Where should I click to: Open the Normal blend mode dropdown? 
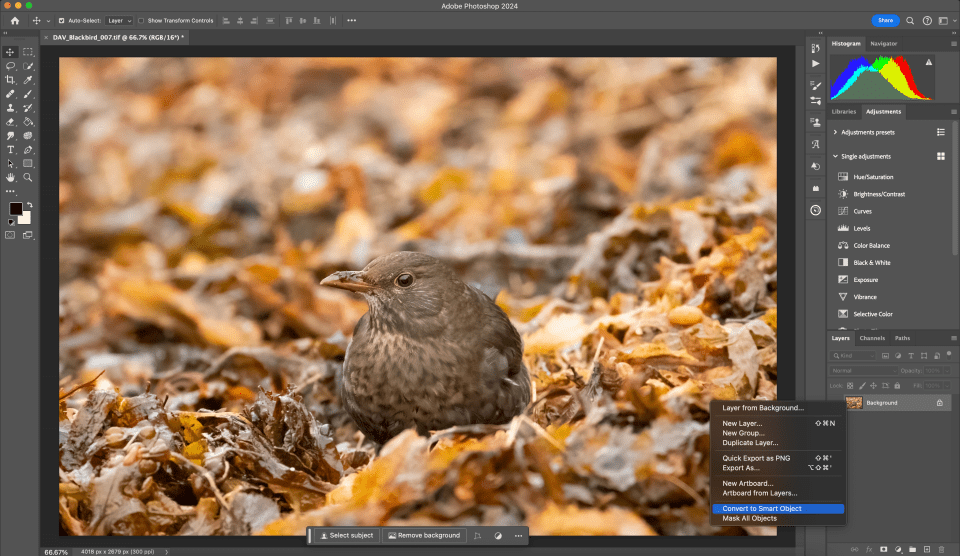pyautogui.click(x=864, y=370)
